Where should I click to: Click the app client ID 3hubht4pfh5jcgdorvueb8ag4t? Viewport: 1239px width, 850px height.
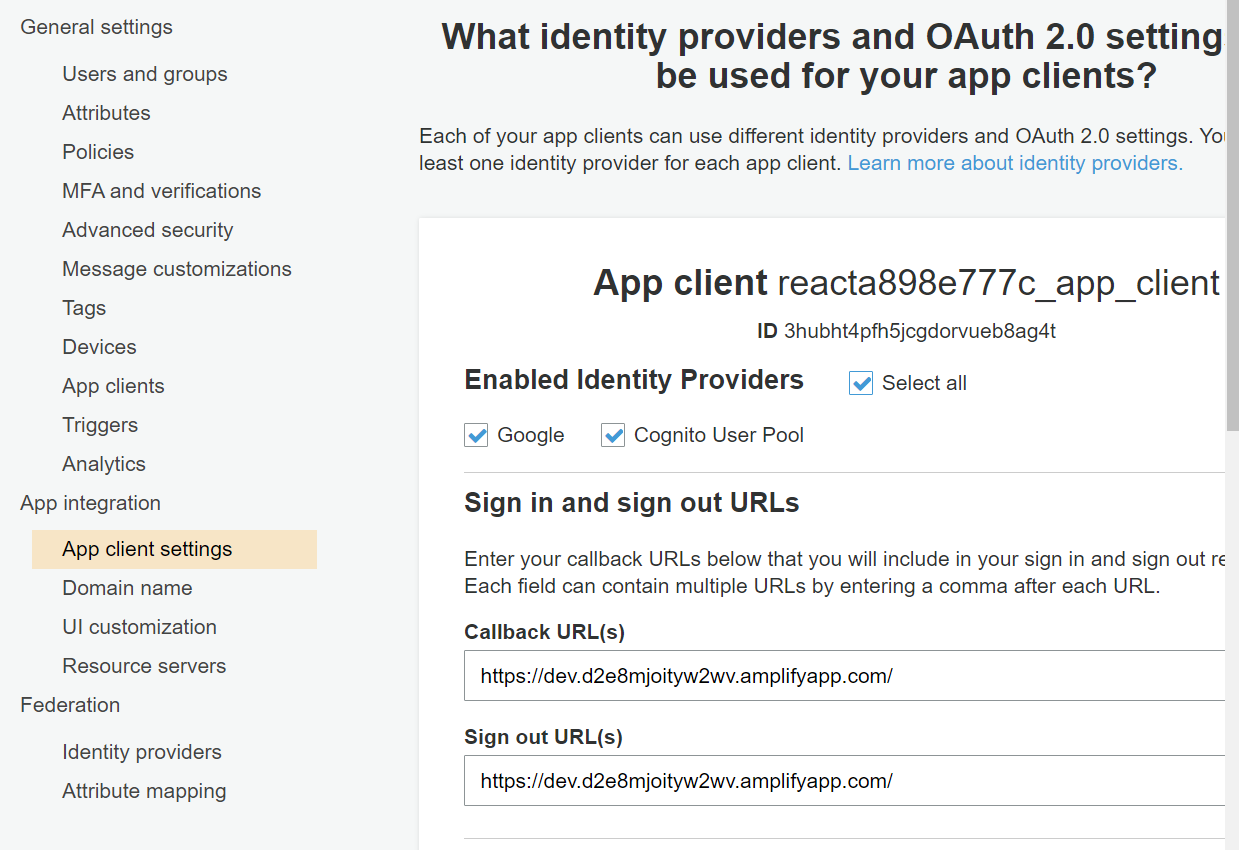(920, 331)
